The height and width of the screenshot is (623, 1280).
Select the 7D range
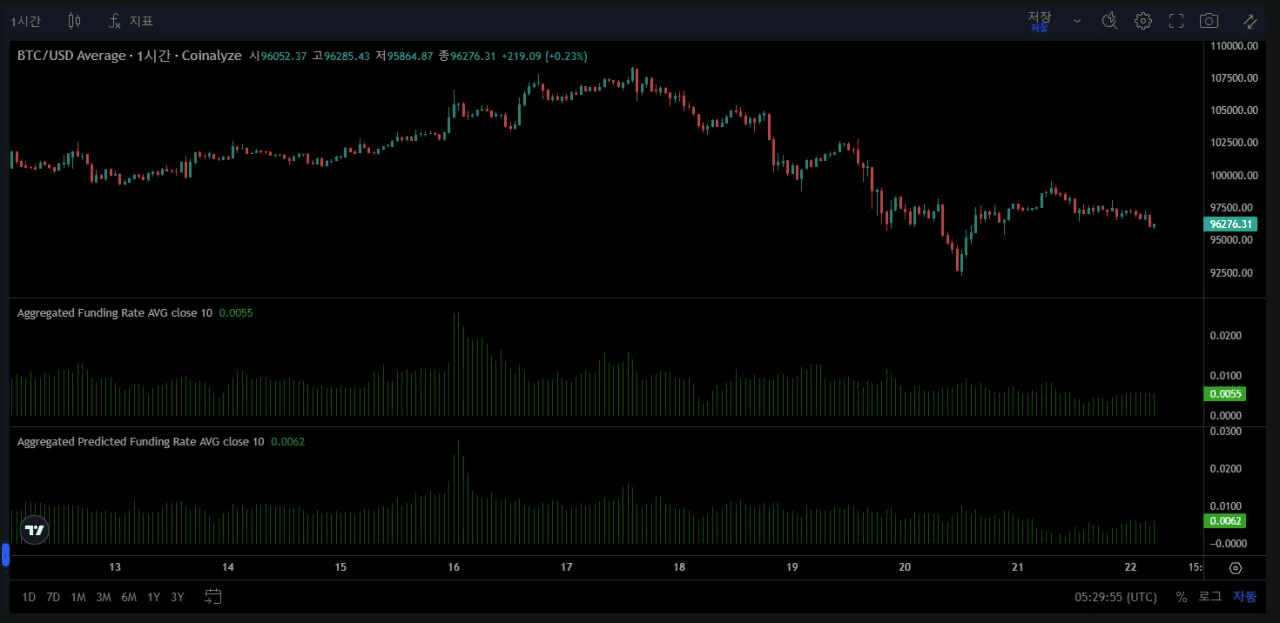tap(53, 597)
